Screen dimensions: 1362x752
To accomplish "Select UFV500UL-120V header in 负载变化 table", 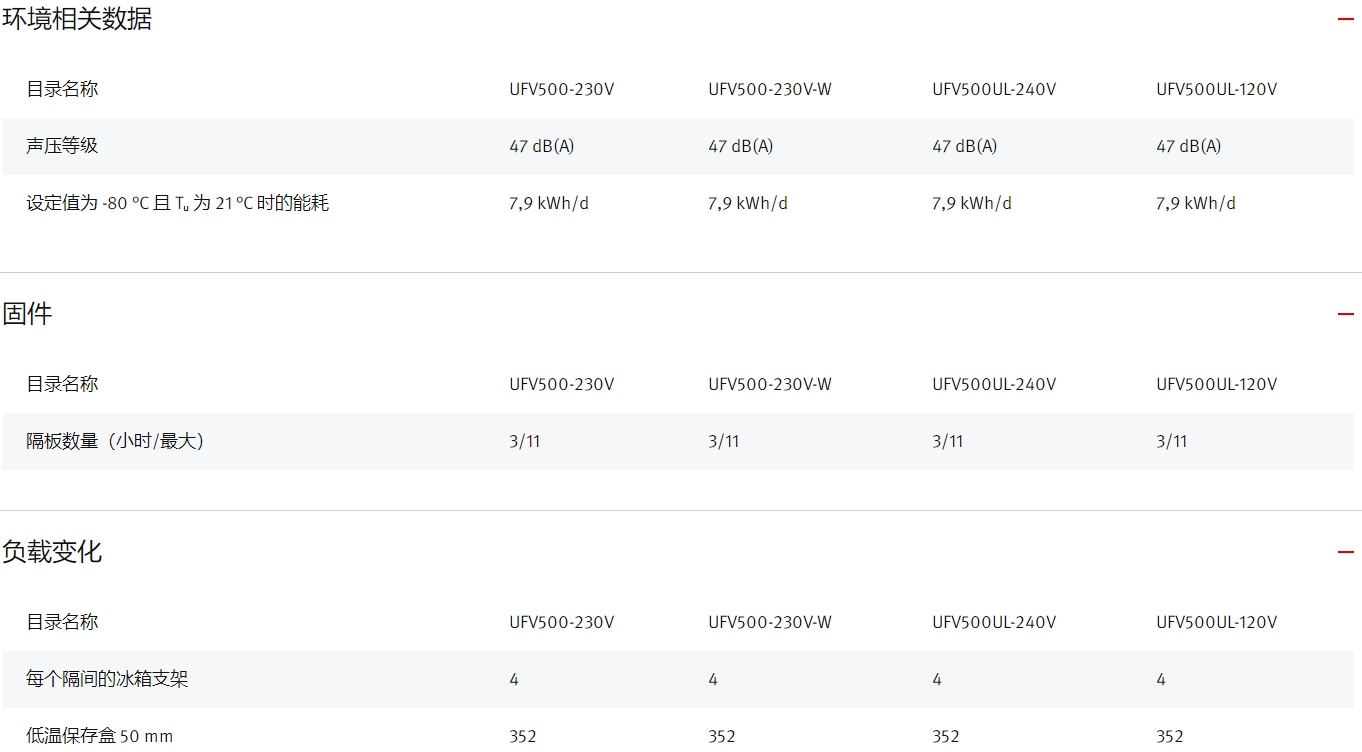I will tap(1216, 622).
